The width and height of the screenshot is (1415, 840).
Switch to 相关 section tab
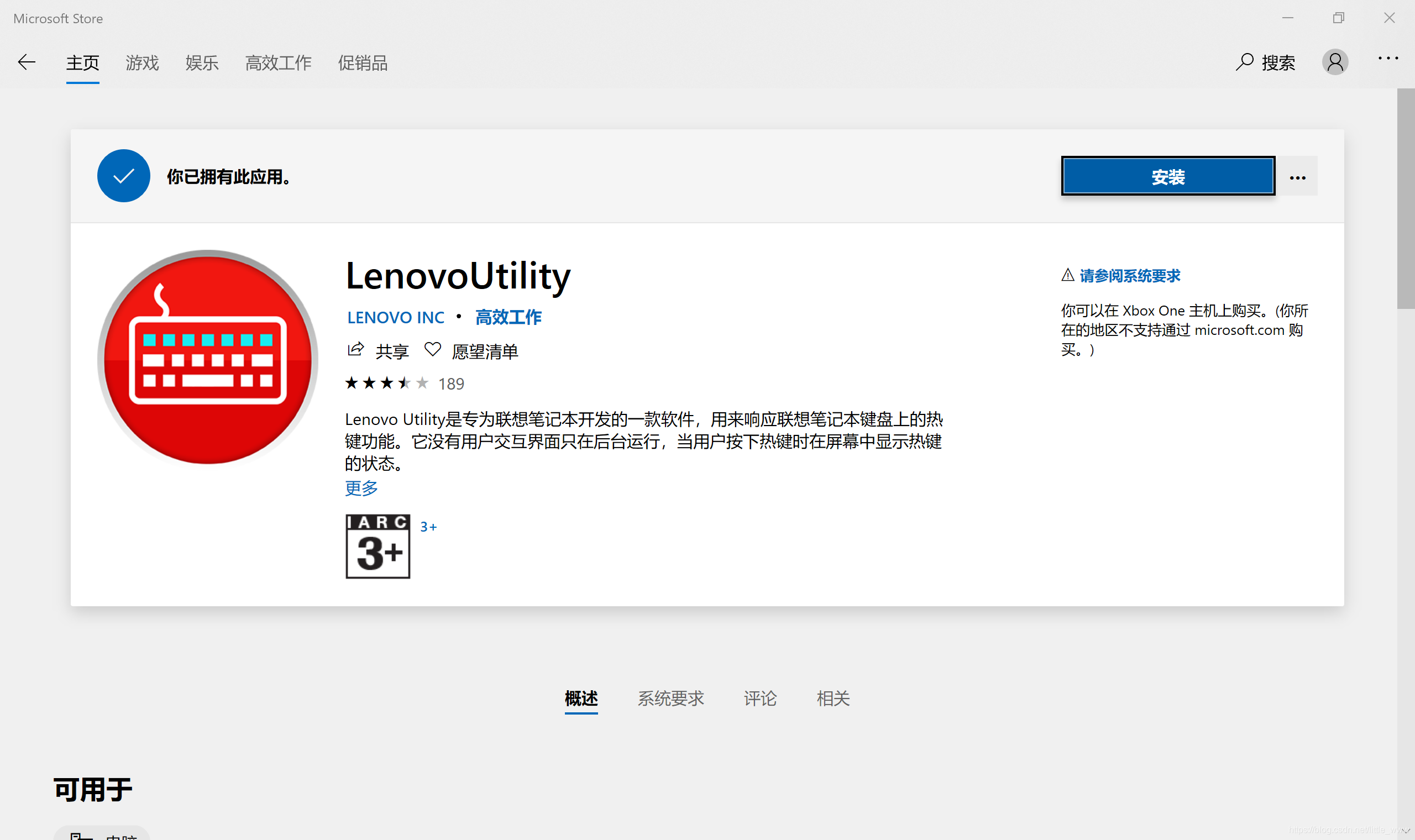pyautogui.click(x=833, y=699)
